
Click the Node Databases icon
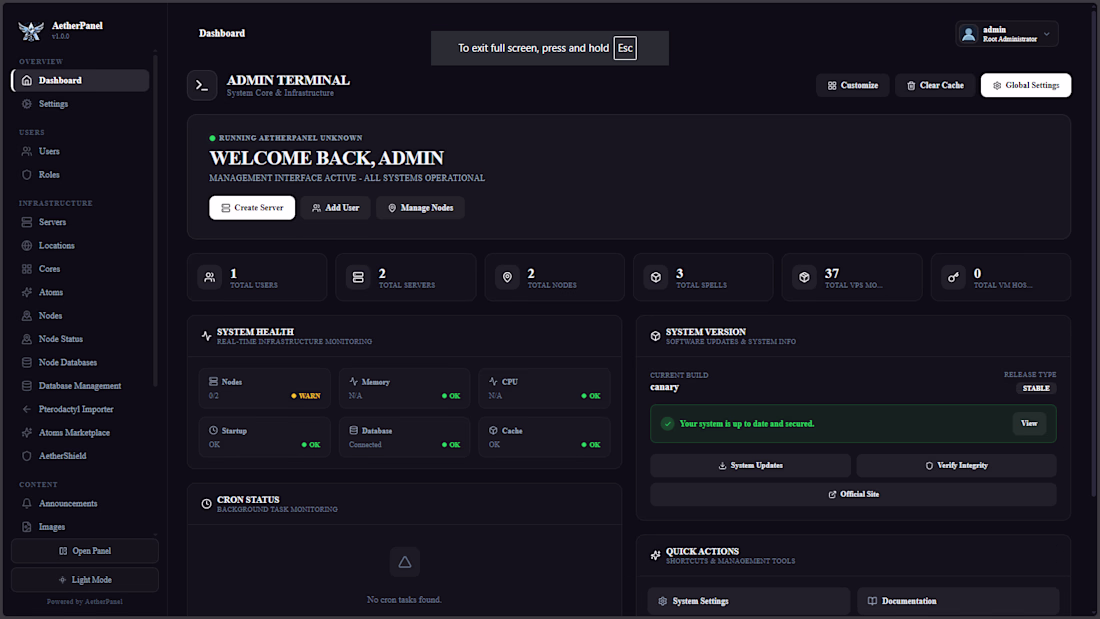click(x=27, y=362)
